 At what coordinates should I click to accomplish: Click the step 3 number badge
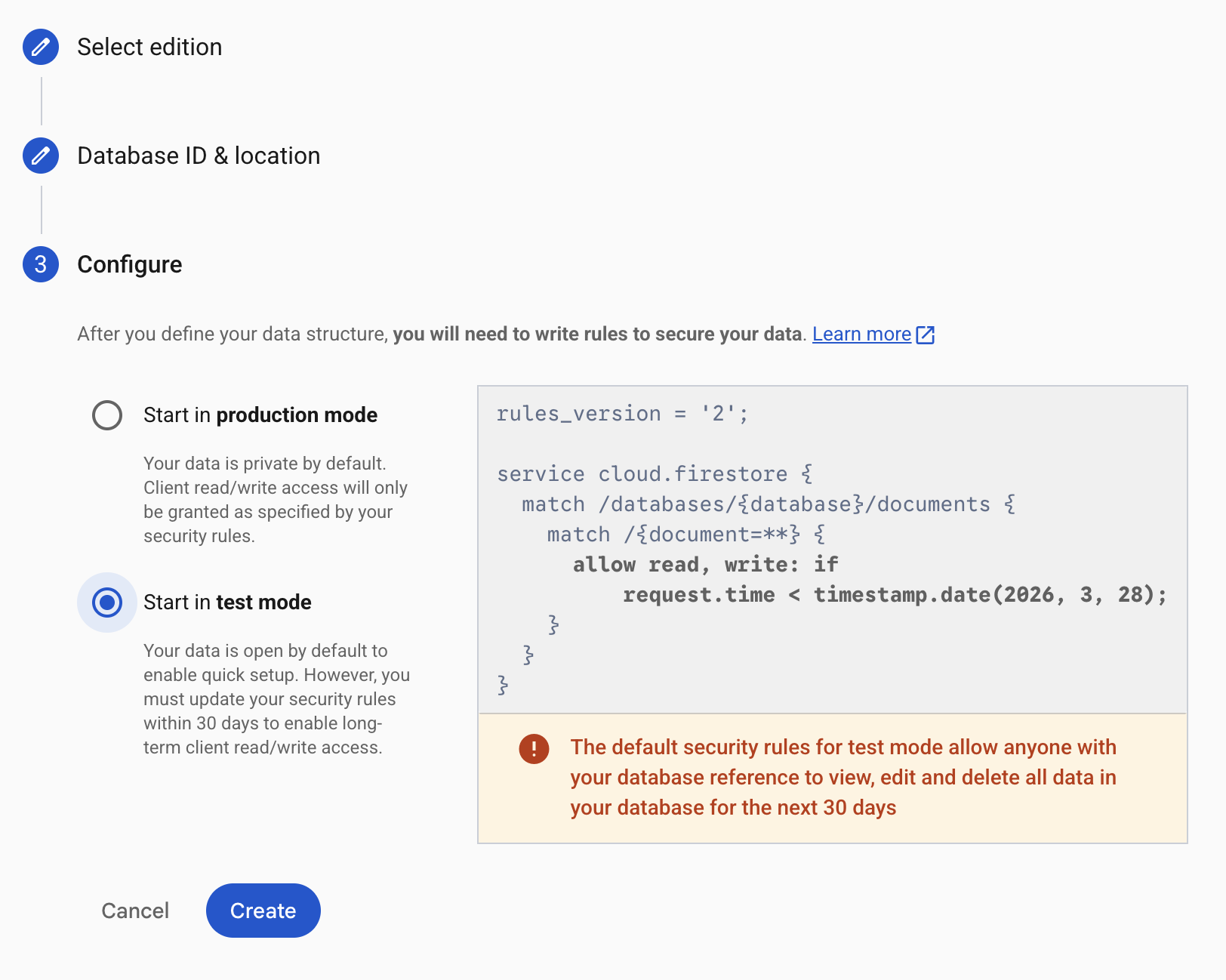pyautogui.click(x=41, y=264)
